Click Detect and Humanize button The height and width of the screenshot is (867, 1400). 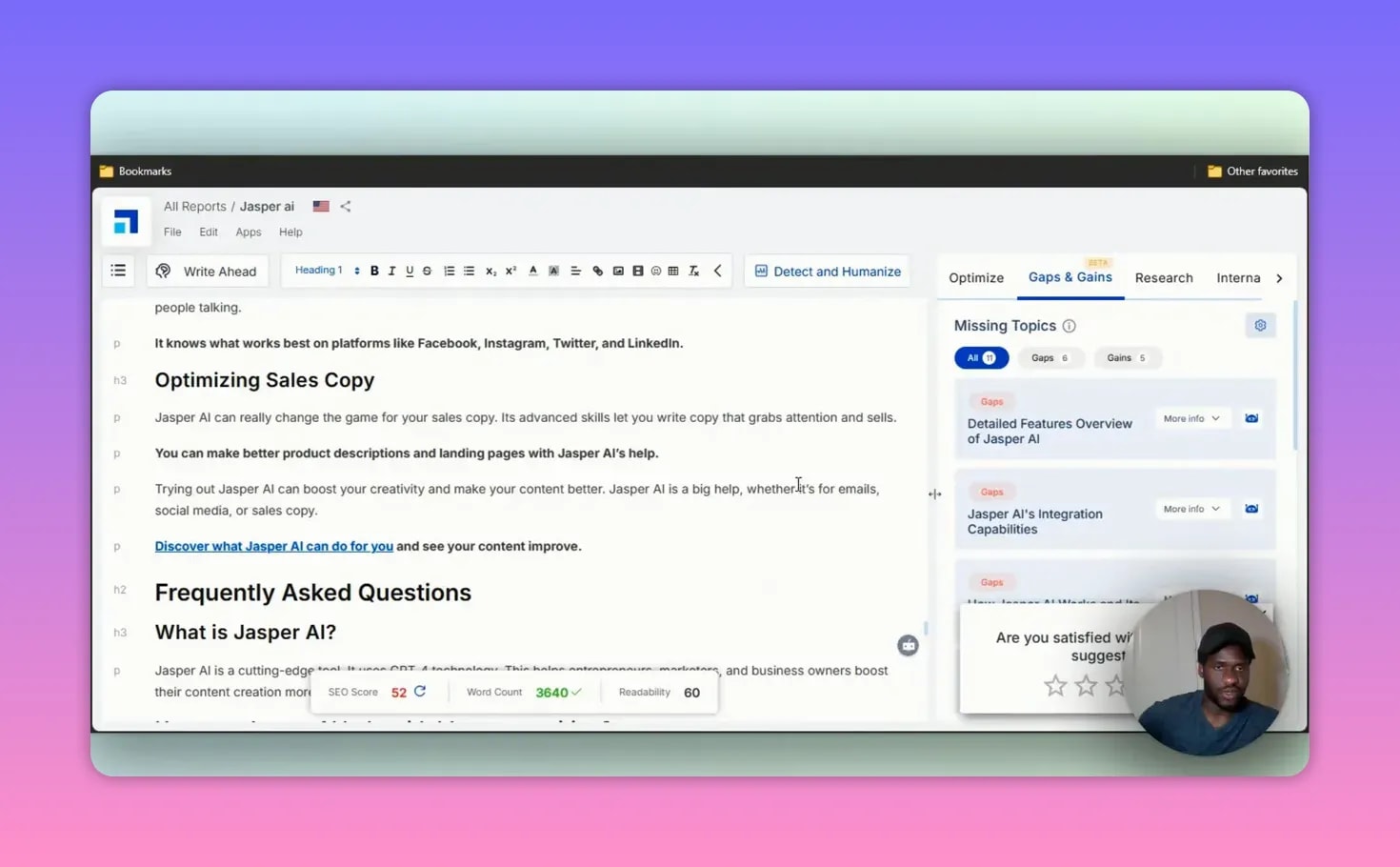pos(828,272)
